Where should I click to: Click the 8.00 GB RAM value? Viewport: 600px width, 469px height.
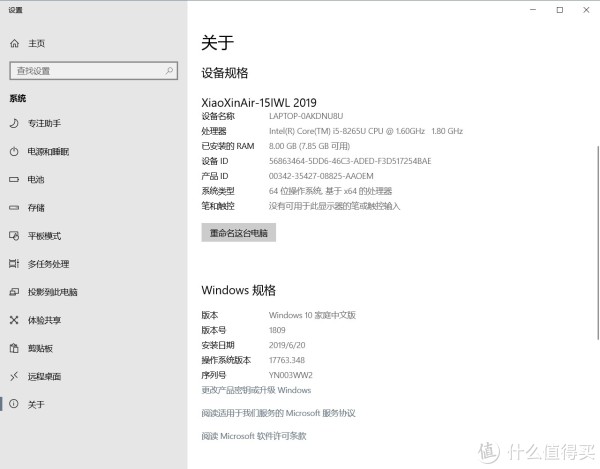pos(309,146)
